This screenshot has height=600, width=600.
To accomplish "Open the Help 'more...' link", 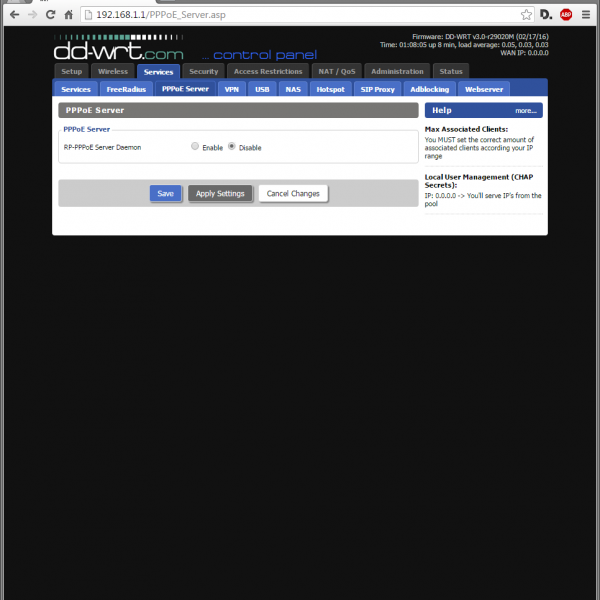I will [x=525, y=111].
